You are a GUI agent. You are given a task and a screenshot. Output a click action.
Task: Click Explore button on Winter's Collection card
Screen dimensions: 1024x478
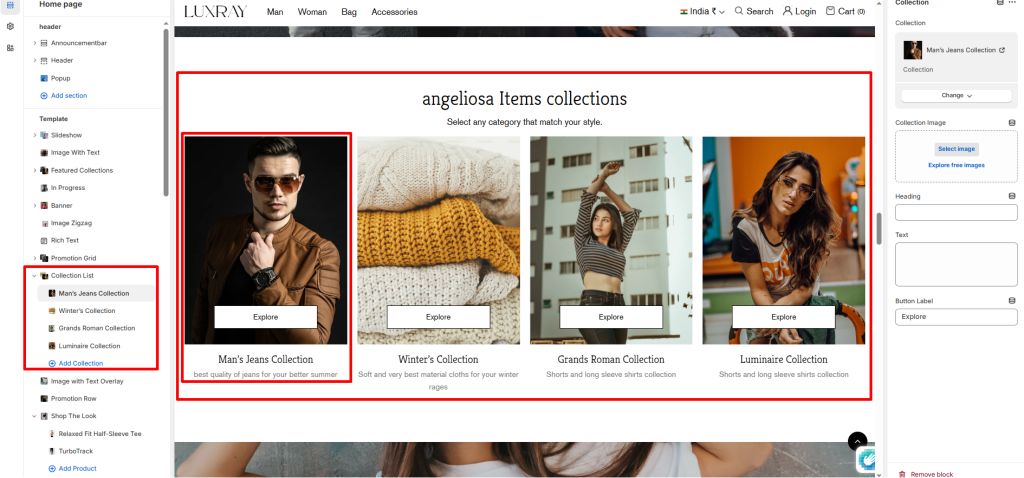coord(438,317)
